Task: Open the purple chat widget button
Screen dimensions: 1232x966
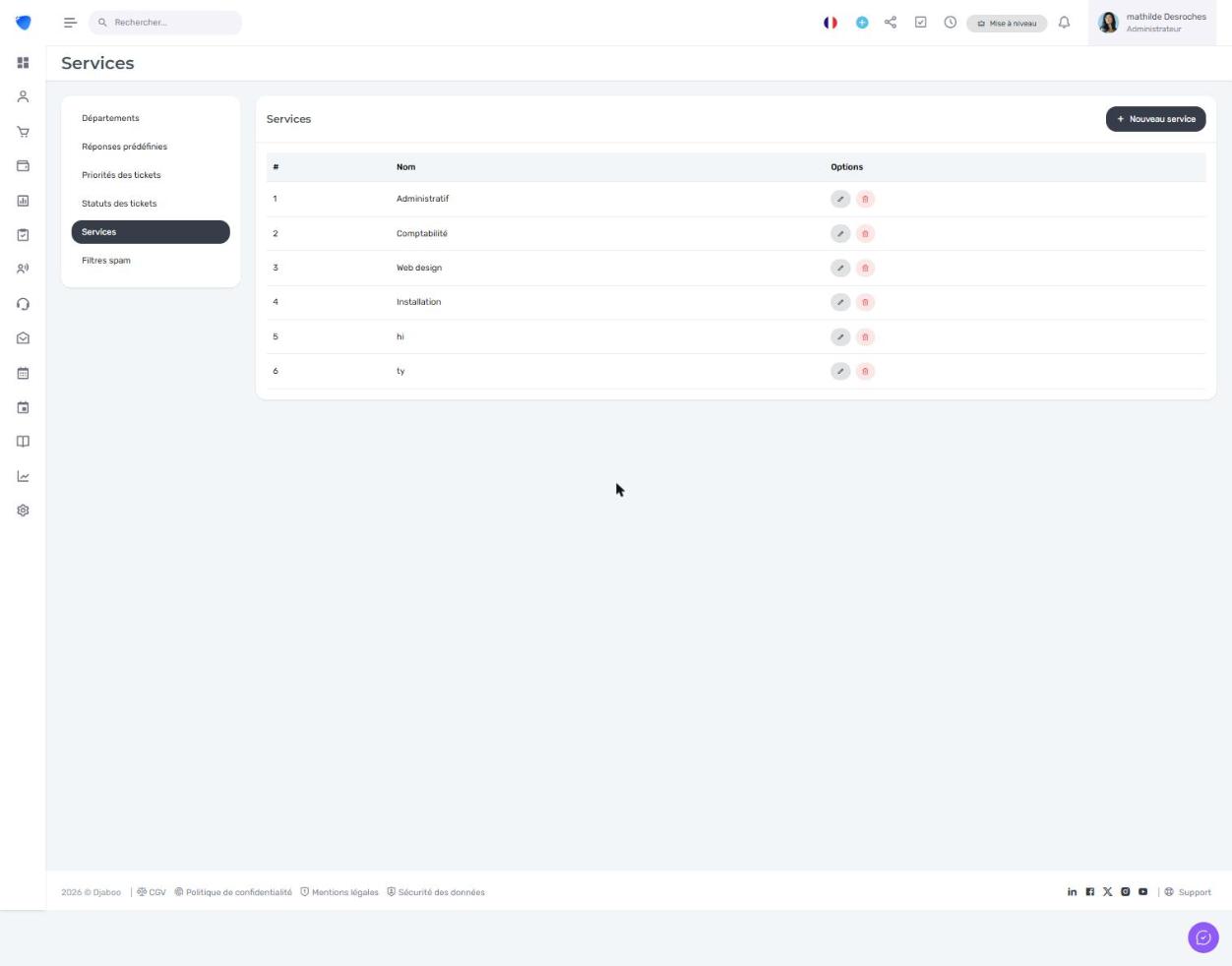Action: click(x=1203, y=937)
